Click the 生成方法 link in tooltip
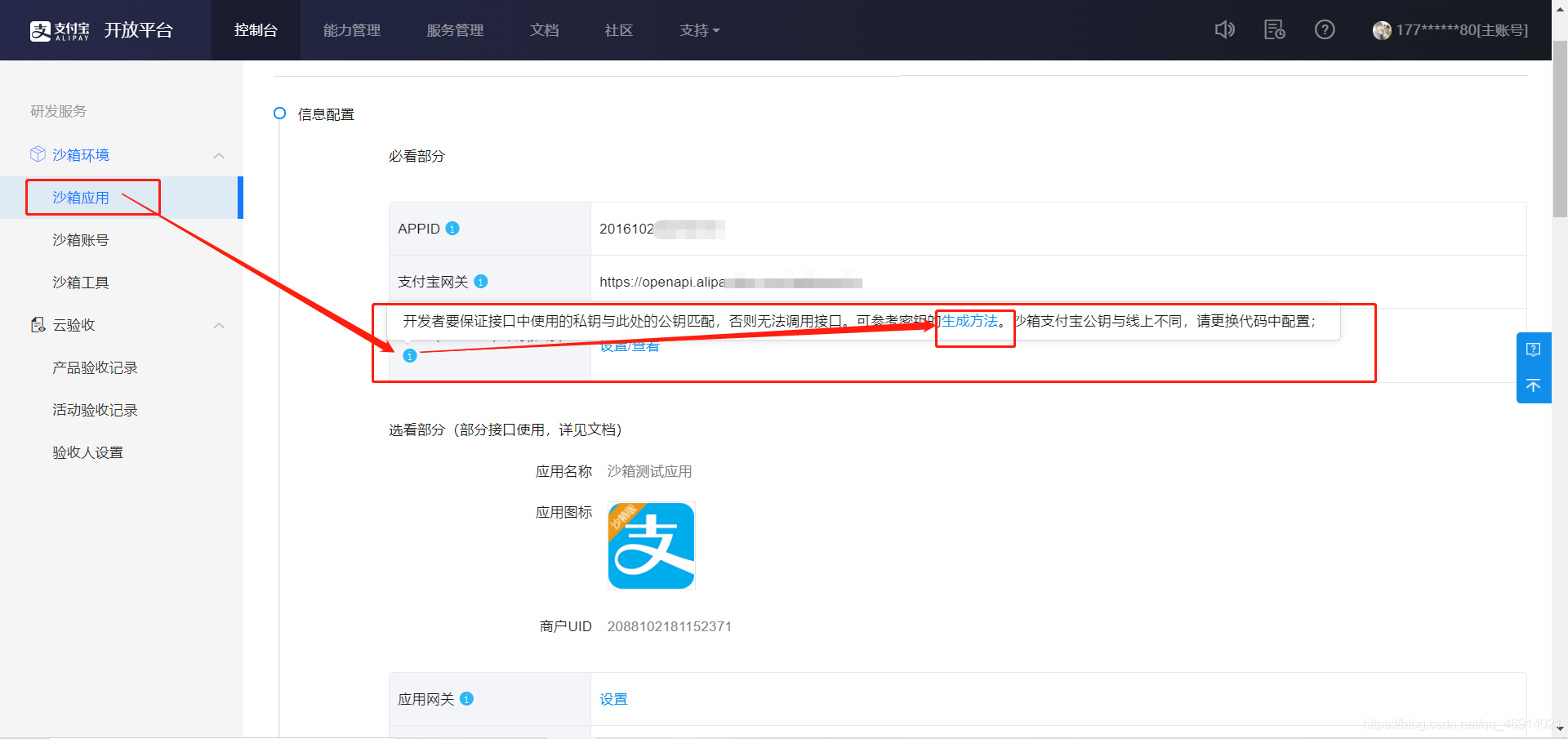 969,321
